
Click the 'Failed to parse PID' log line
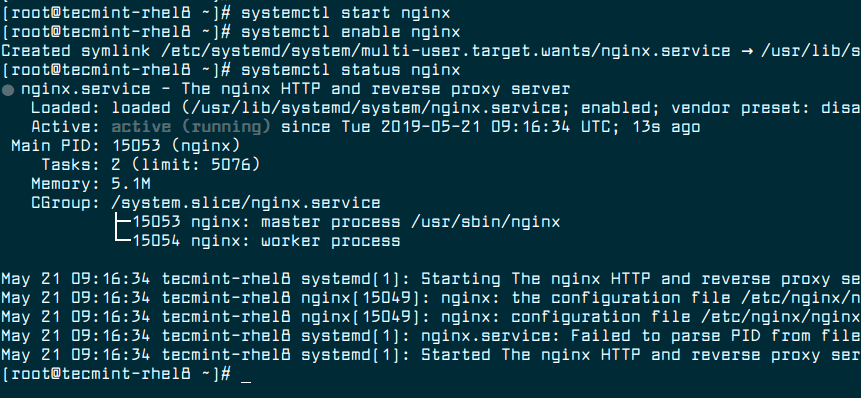(x=430, y=336)
